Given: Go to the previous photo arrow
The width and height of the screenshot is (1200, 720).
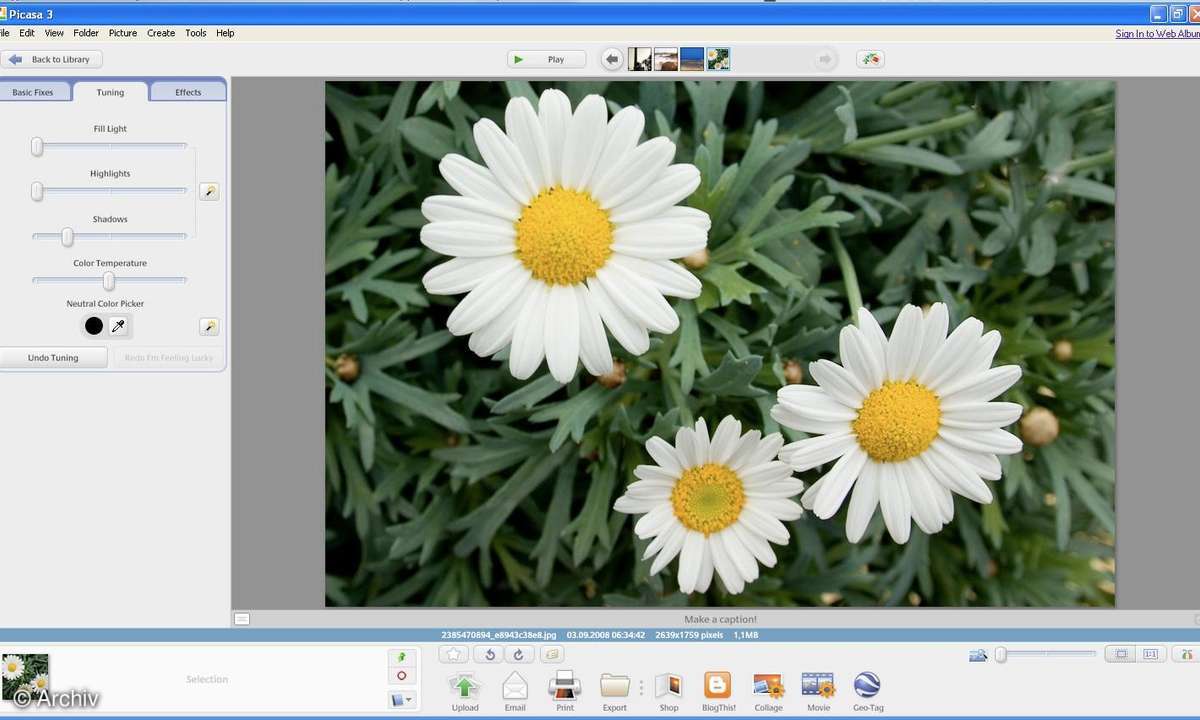Looking at the screenshot, I should (x=612, y=59).
